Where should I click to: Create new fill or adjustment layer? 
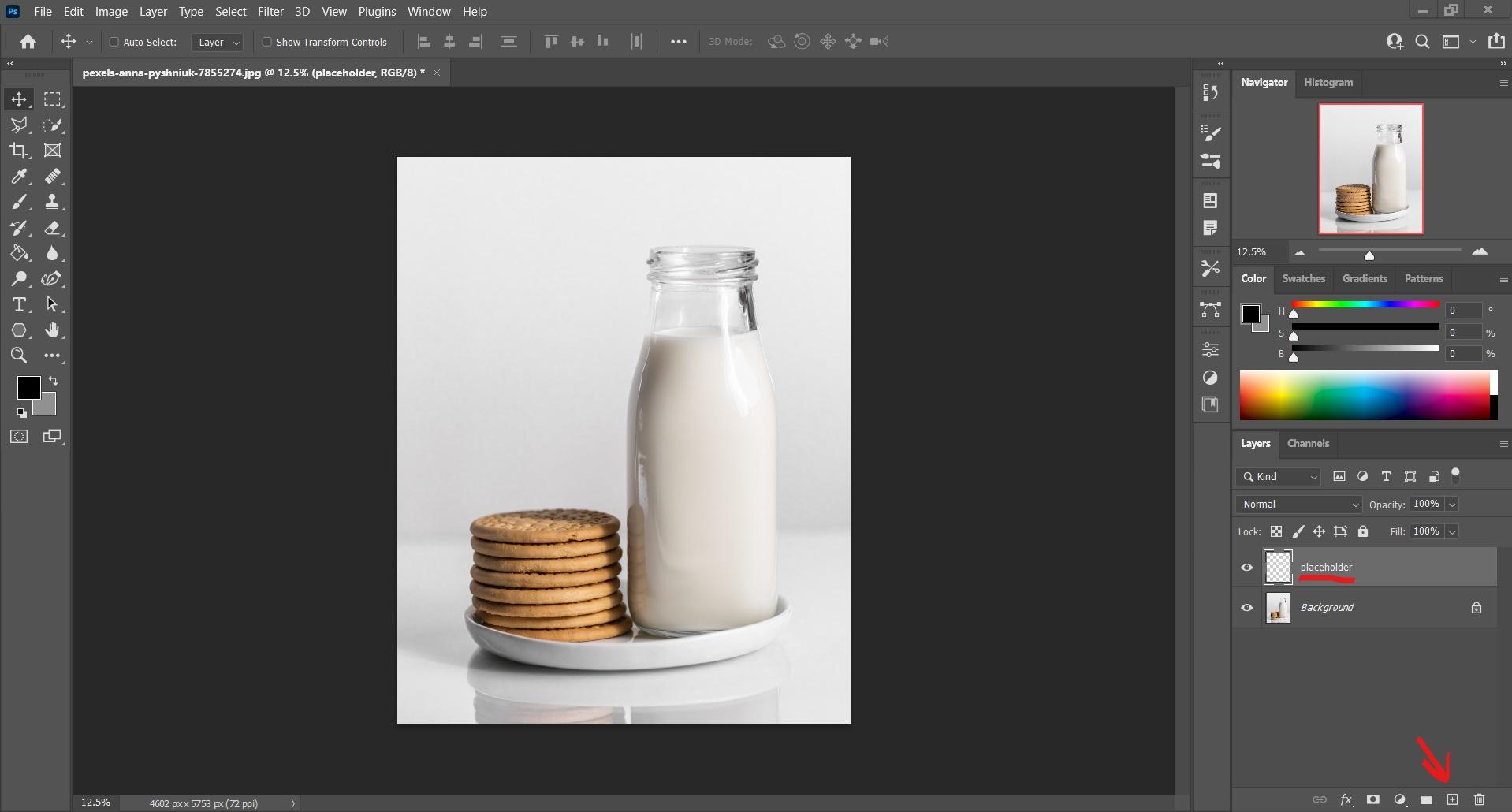1400,799
